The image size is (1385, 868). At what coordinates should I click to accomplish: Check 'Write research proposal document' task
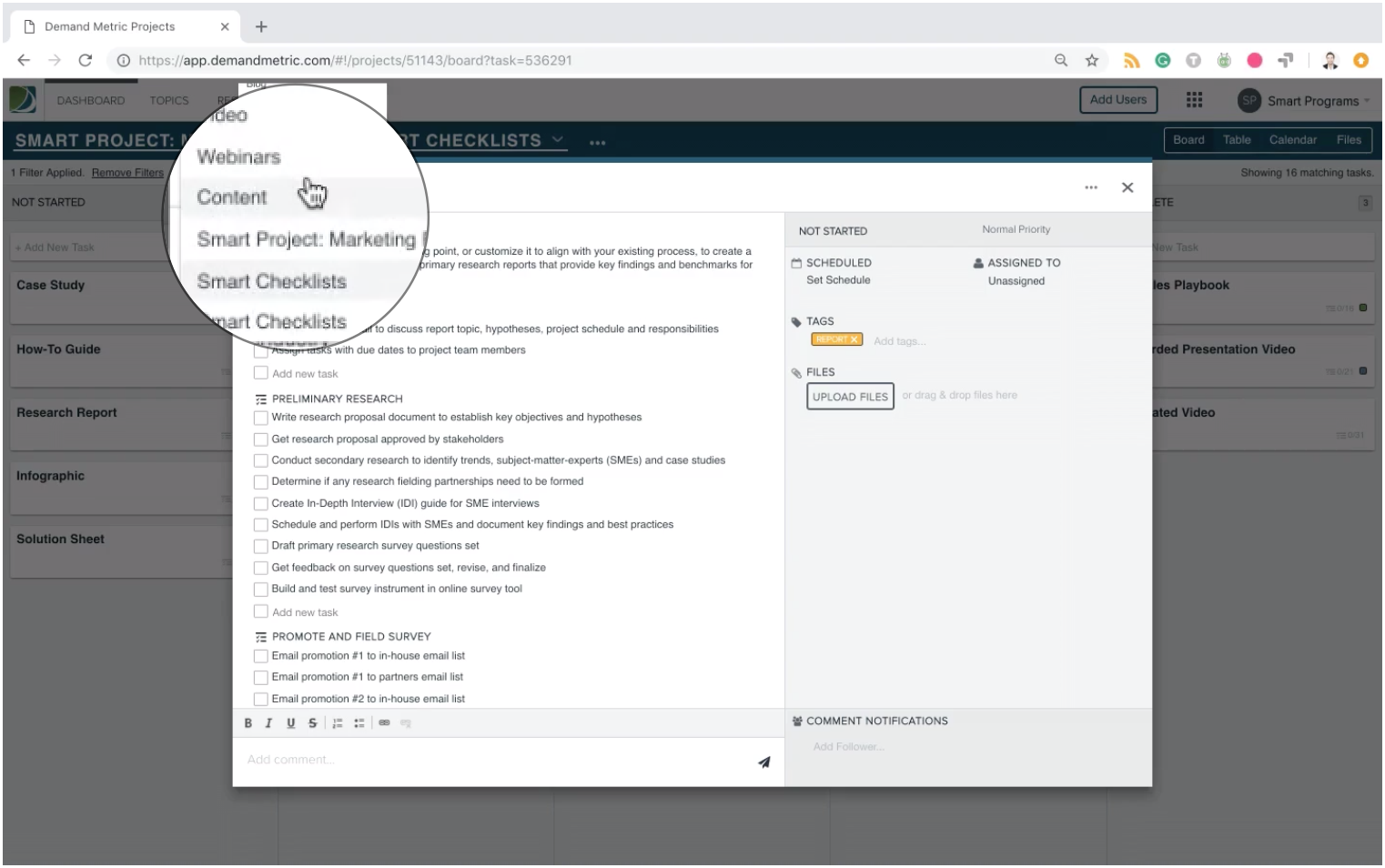[x=260, y=418]
